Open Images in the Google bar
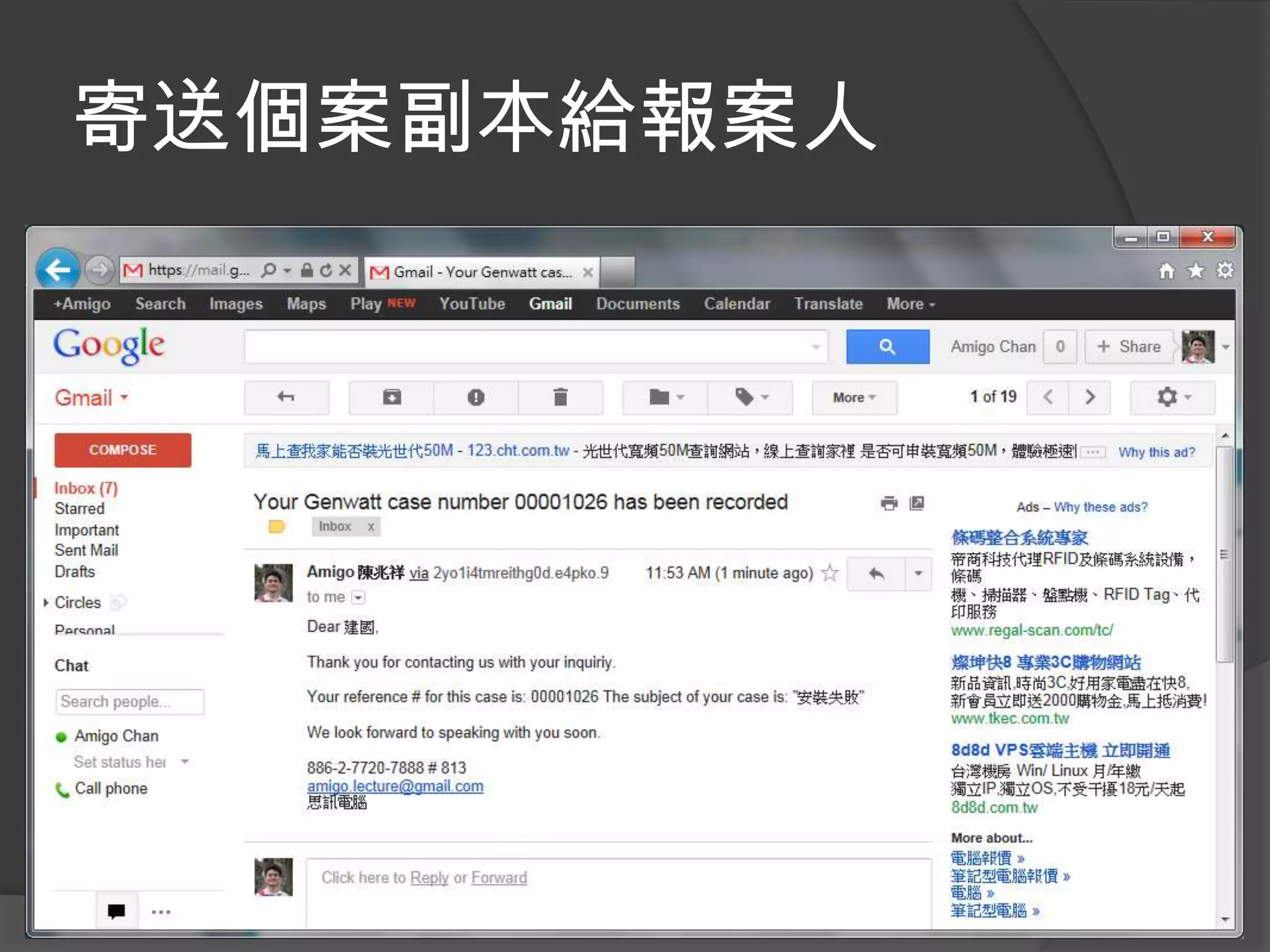 click(x=236, y=304)
